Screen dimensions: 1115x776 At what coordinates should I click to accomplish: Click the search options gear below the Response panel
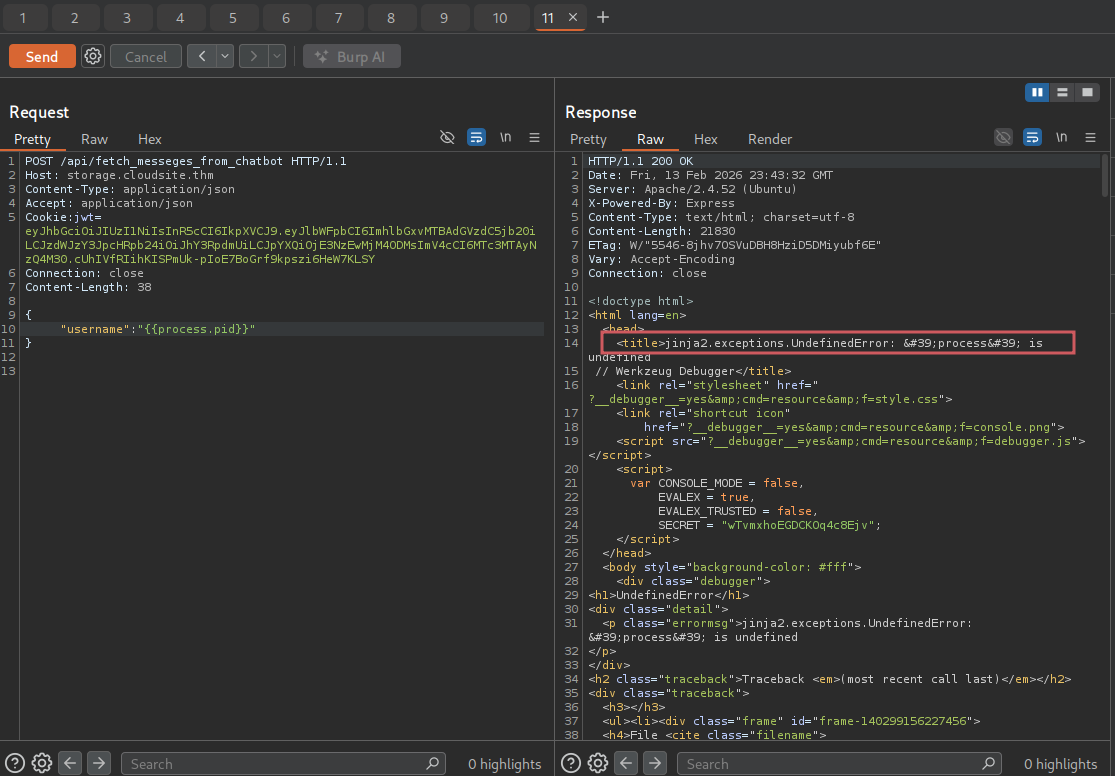[x=597, y=763]
